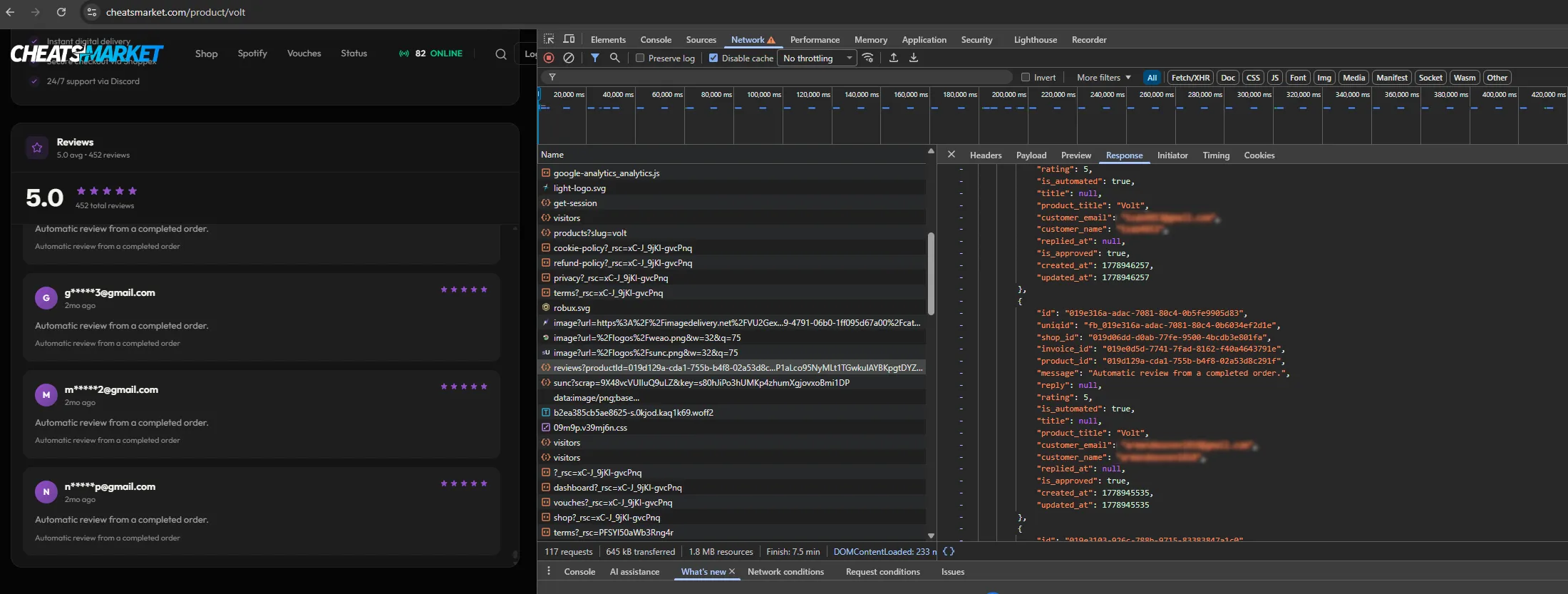1568x594 pixels.
Task: Click the browser address bar URL
Action: [x=175, y=12]
